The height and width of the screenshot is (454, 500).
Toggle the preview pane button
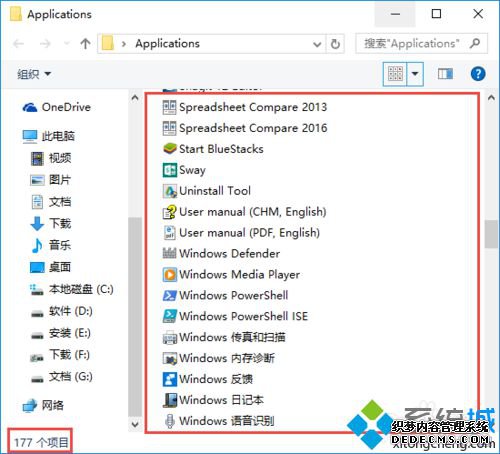pyautogui.click(x=445, y=74)
